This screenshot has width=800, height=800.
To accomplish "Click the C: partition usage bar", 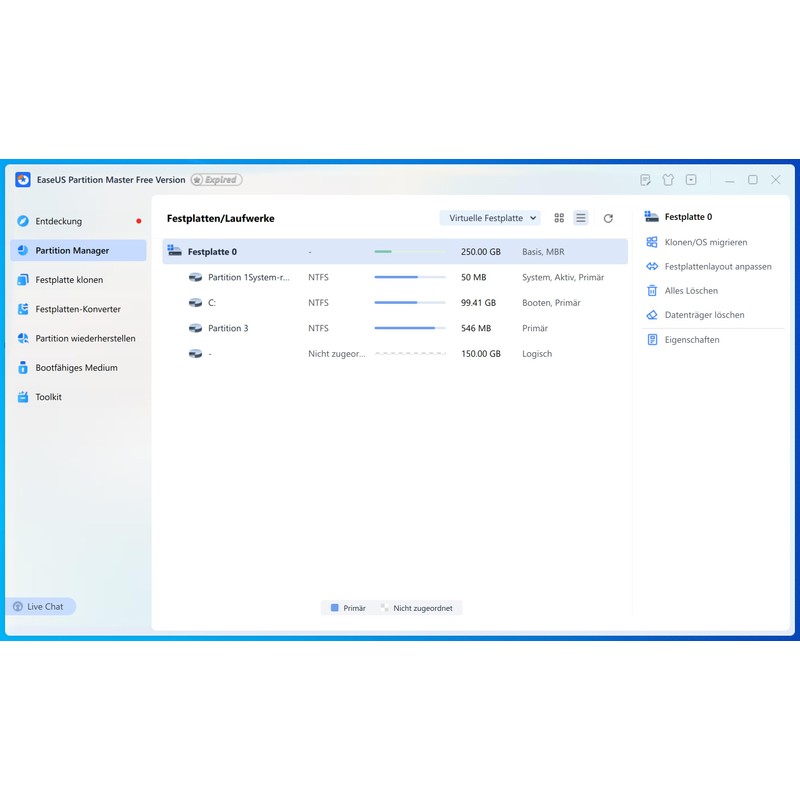I will tap(410, 303).
